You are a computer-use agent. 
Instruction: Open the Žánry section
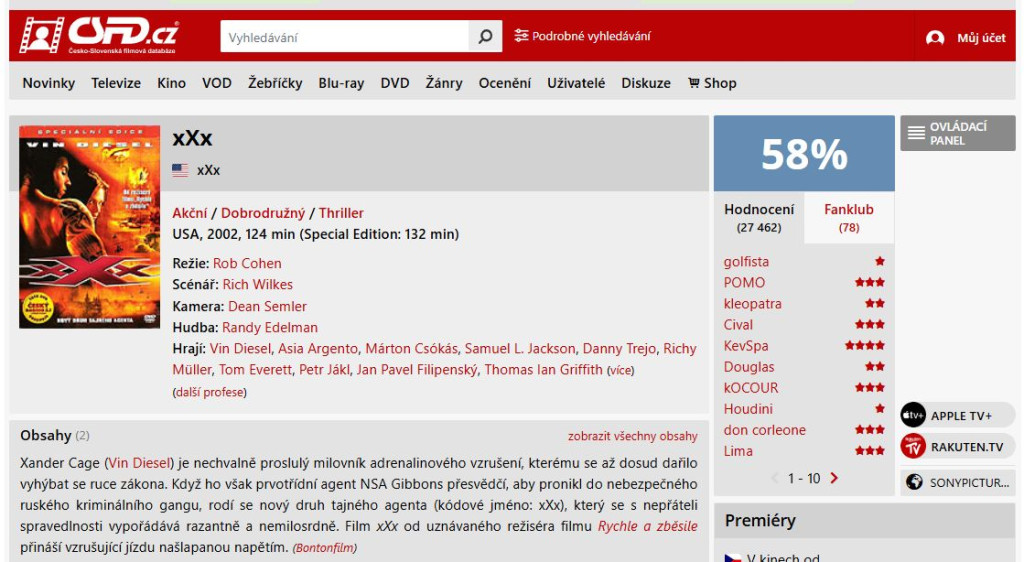(x=444, y=83)
